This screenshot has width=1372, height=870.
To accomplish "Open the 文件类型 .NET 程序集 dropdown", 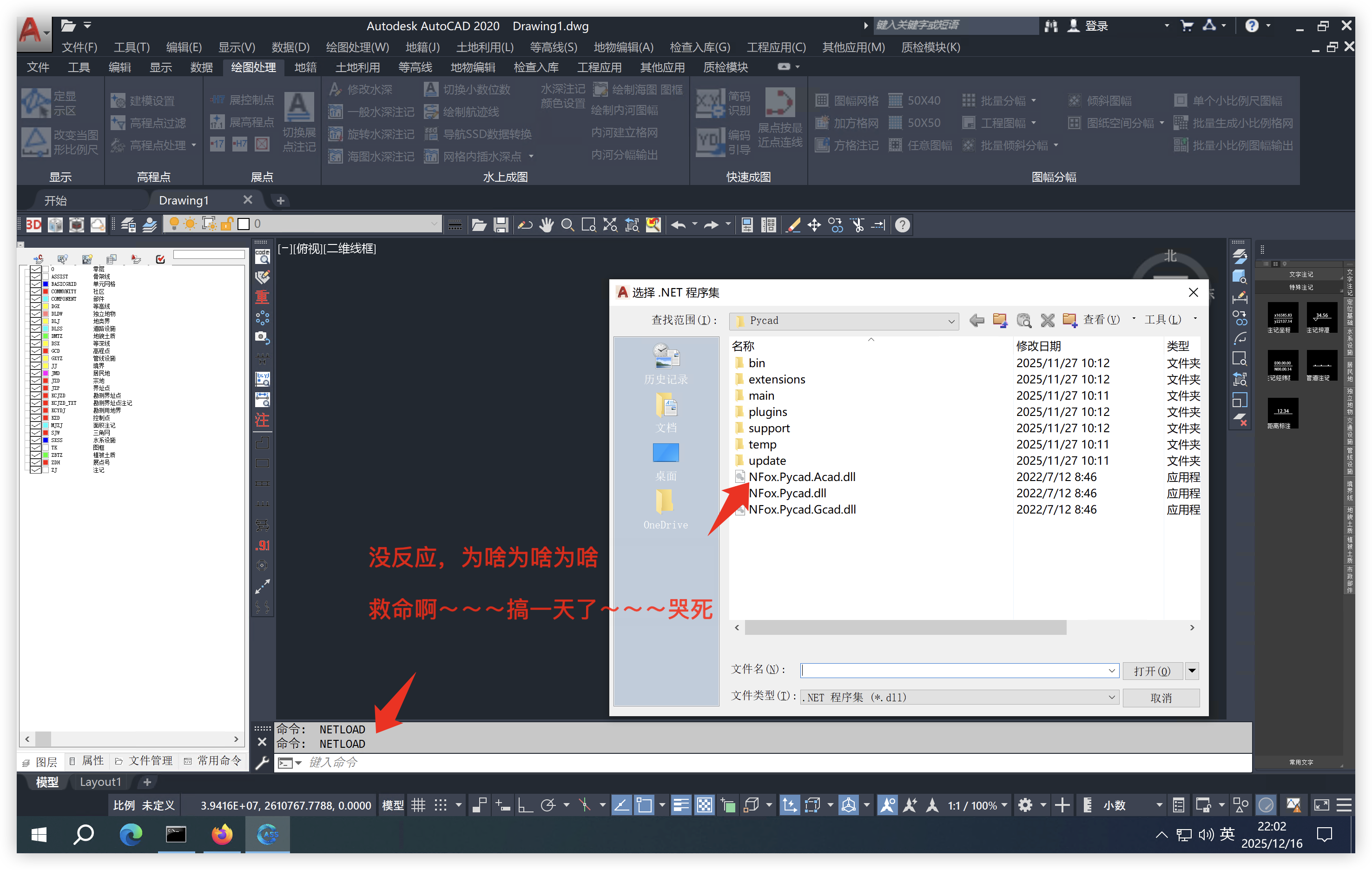I will (x=1111, y=698).
